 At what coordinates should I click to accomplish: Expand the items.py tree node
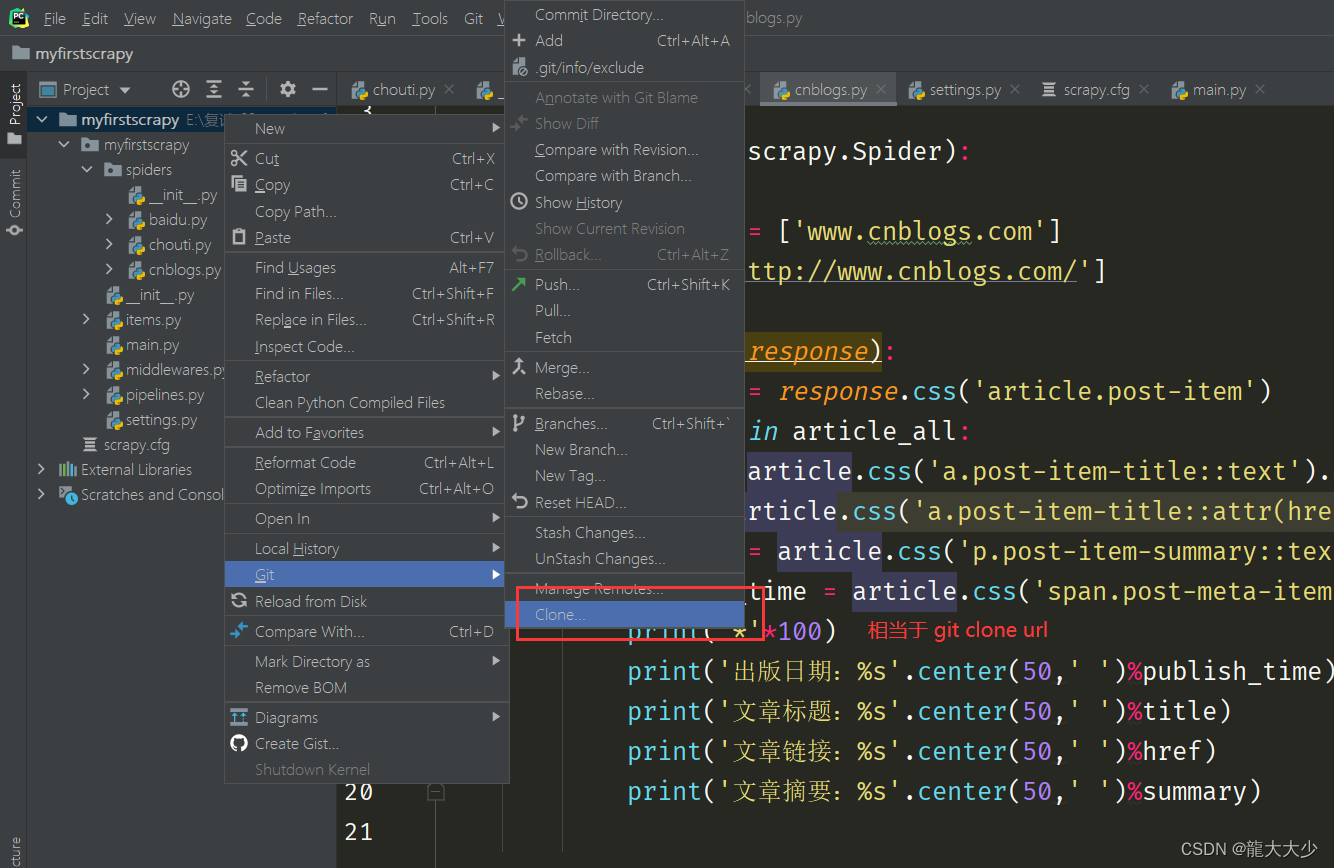click(88, 320)
